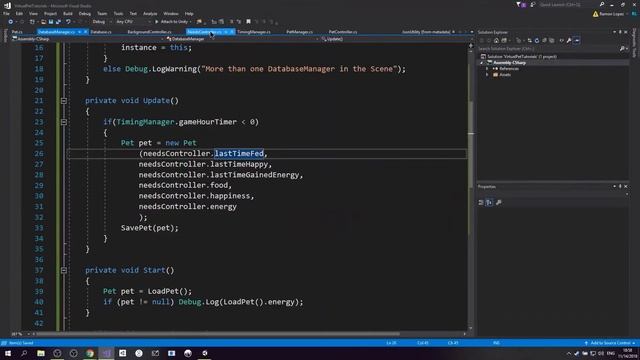Click the account warning triangle icon

click(x=596, y=14)
